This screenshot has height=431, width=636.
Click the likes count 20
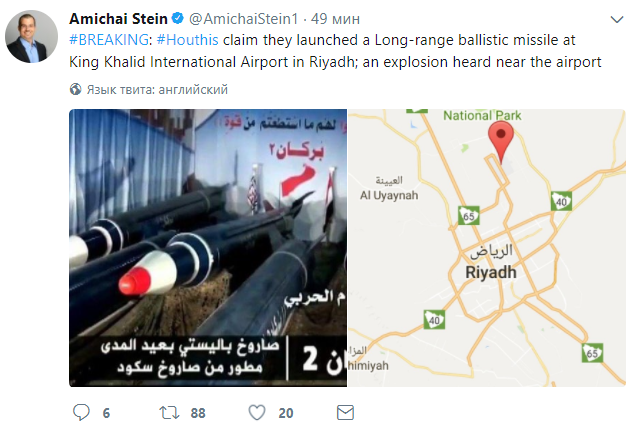tap(285, 412)
